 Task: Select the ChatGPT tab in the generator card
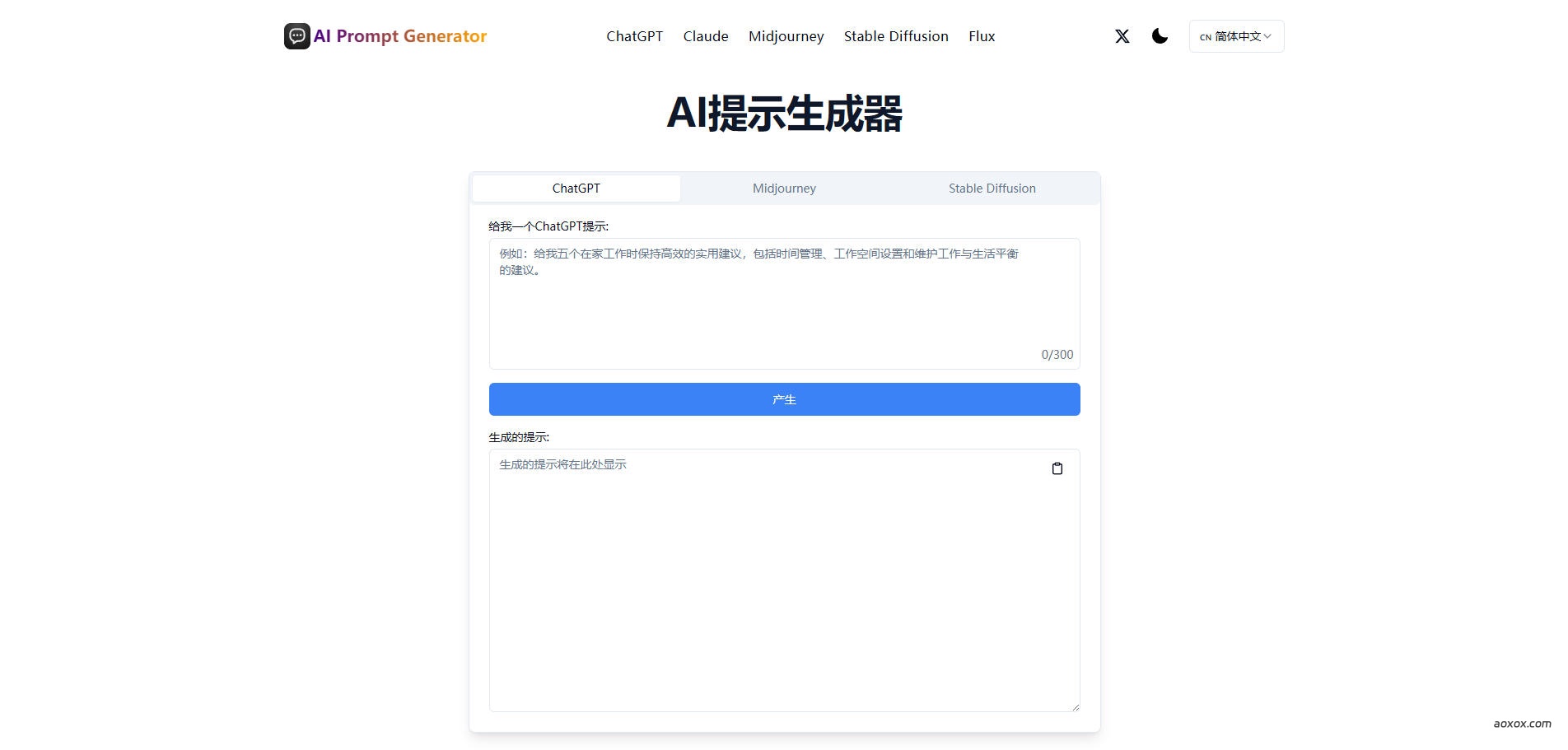(x=576, y=189)
